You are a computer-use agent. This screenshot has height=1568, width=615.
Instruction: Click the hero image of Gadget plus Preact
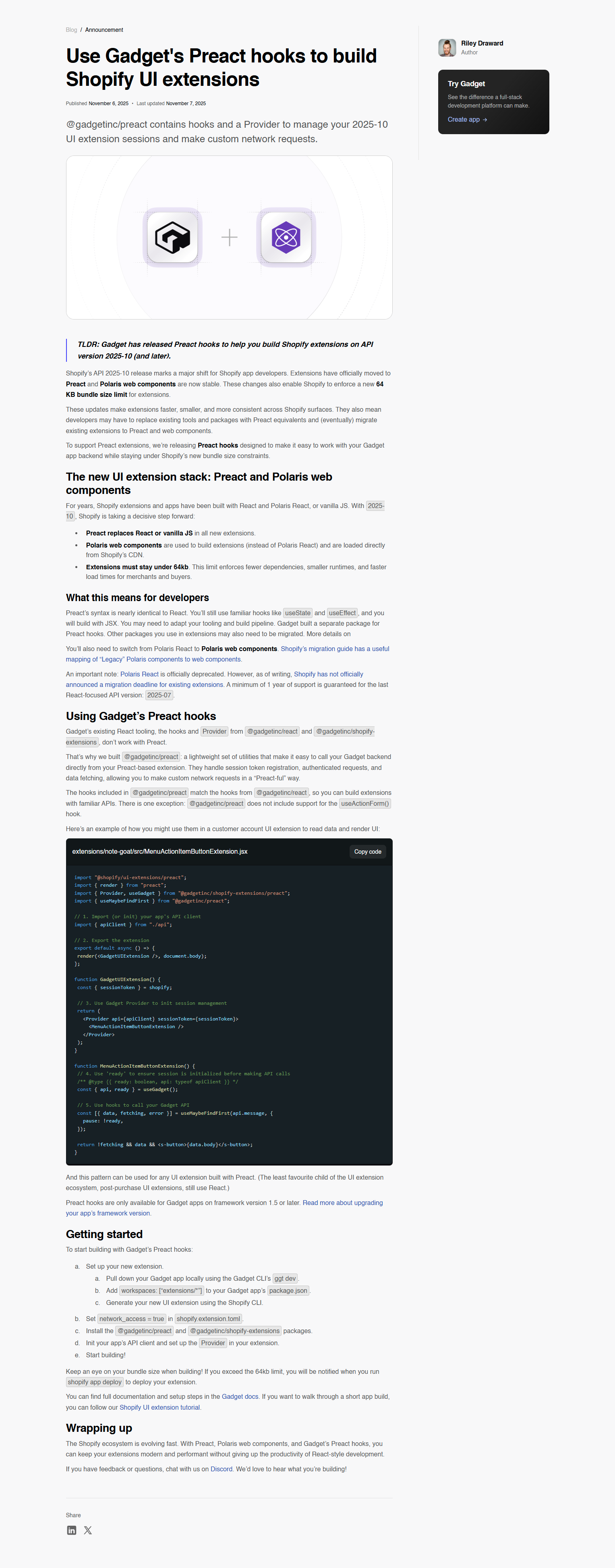click(229, 237)
